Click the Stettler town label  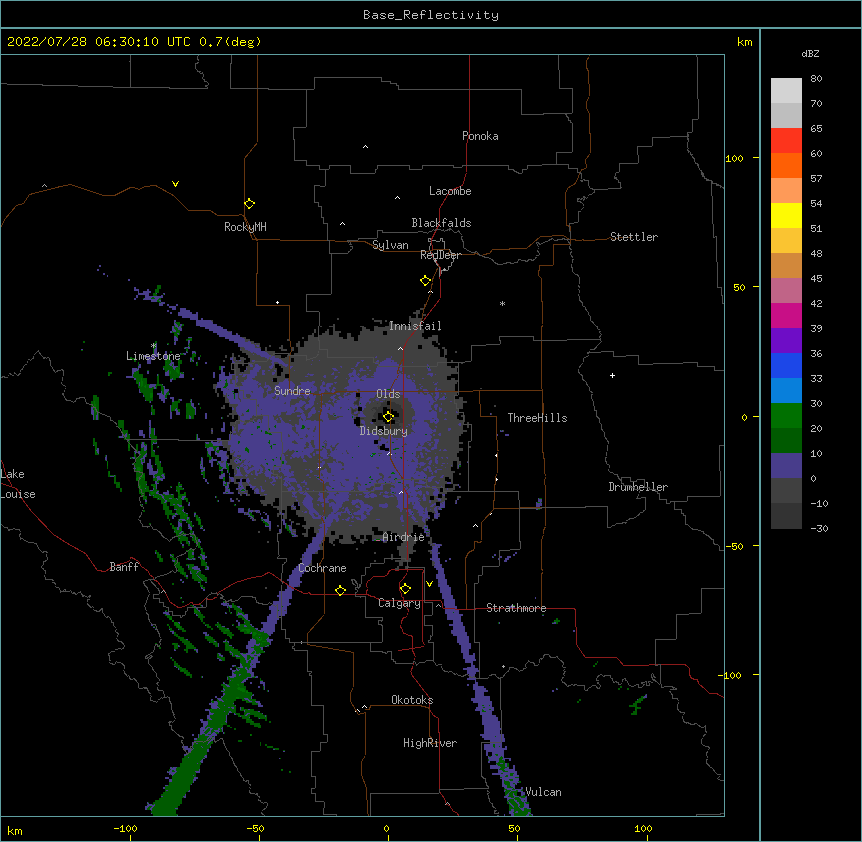[x=634, y=237]
